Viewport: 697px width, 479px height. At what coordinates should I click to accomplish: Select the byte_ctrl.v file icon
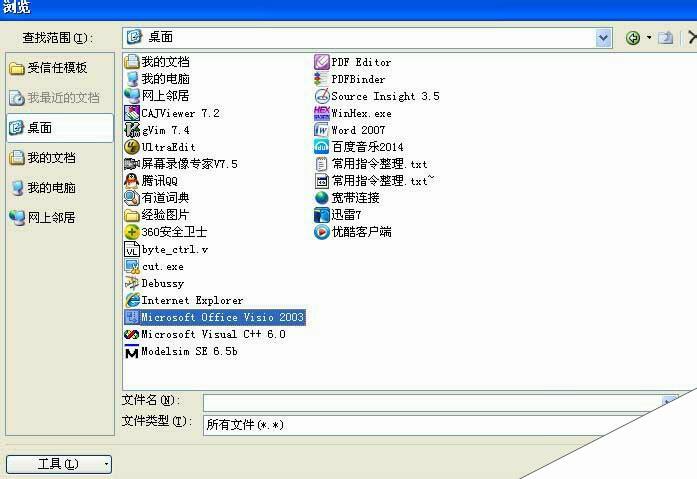132,249
